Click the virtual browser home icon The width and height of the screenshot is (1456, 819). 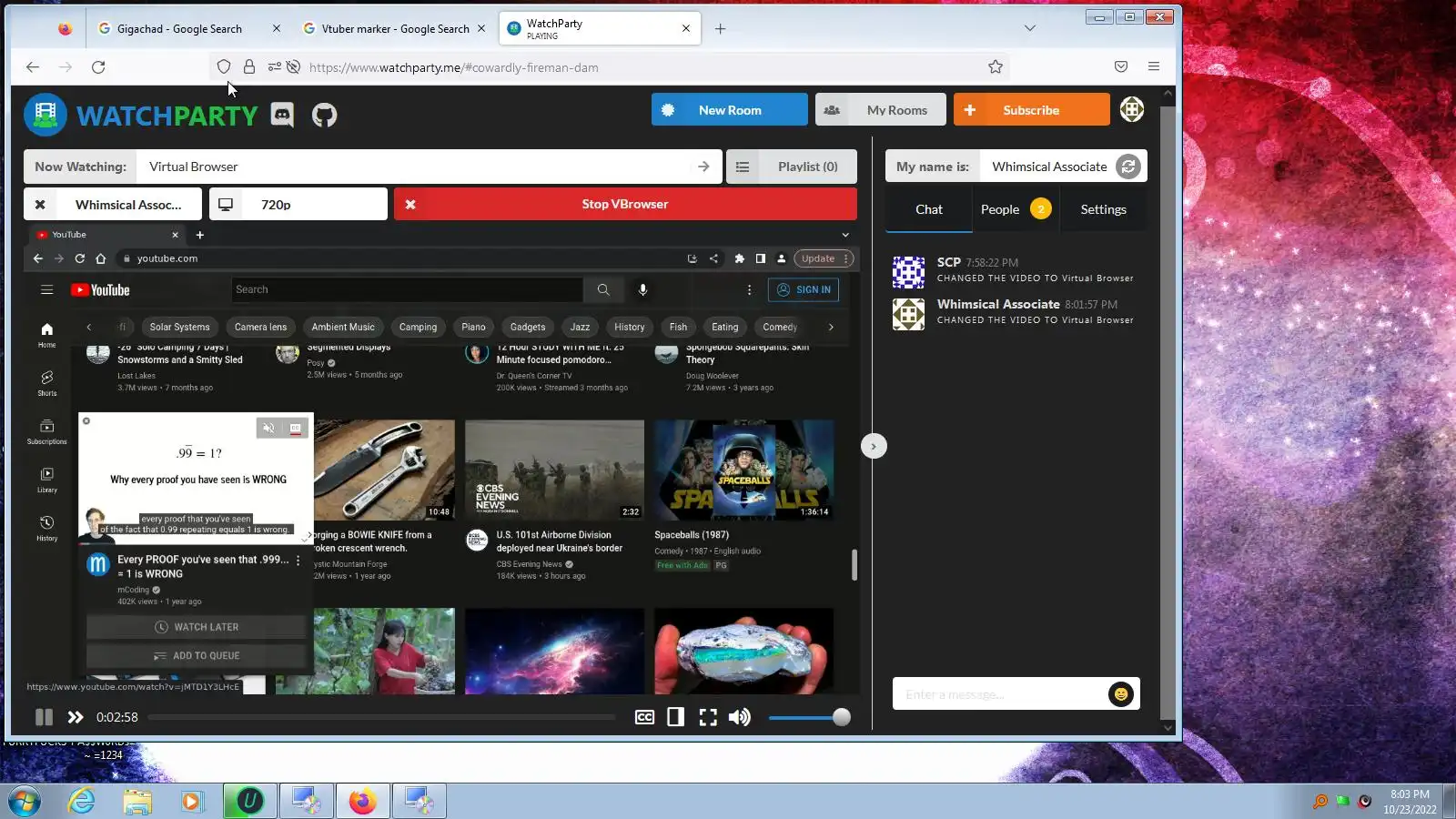(101, 258)
